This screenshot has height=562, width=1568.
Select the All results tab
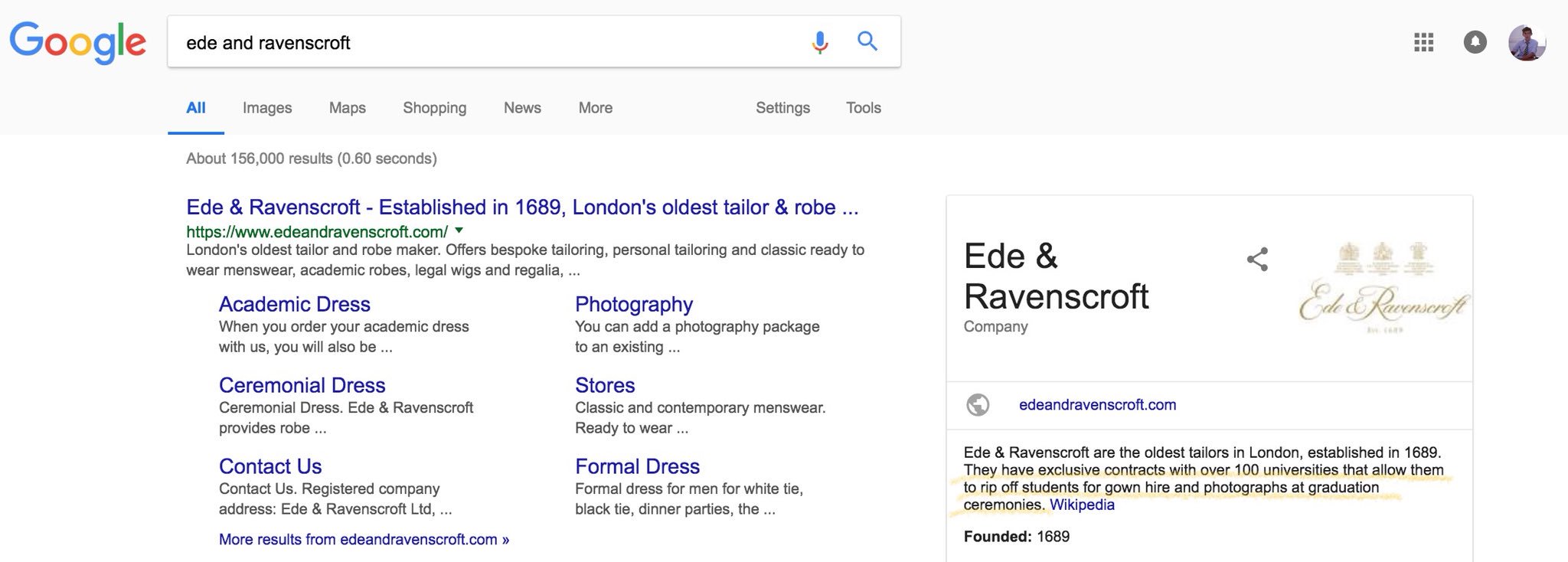coord(196,108)
